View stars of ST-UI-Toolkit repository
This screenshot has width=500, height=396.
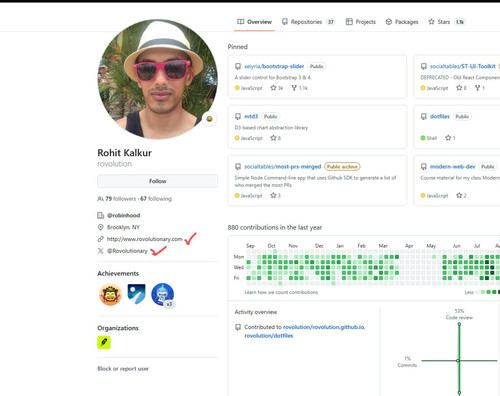(461, 88)
